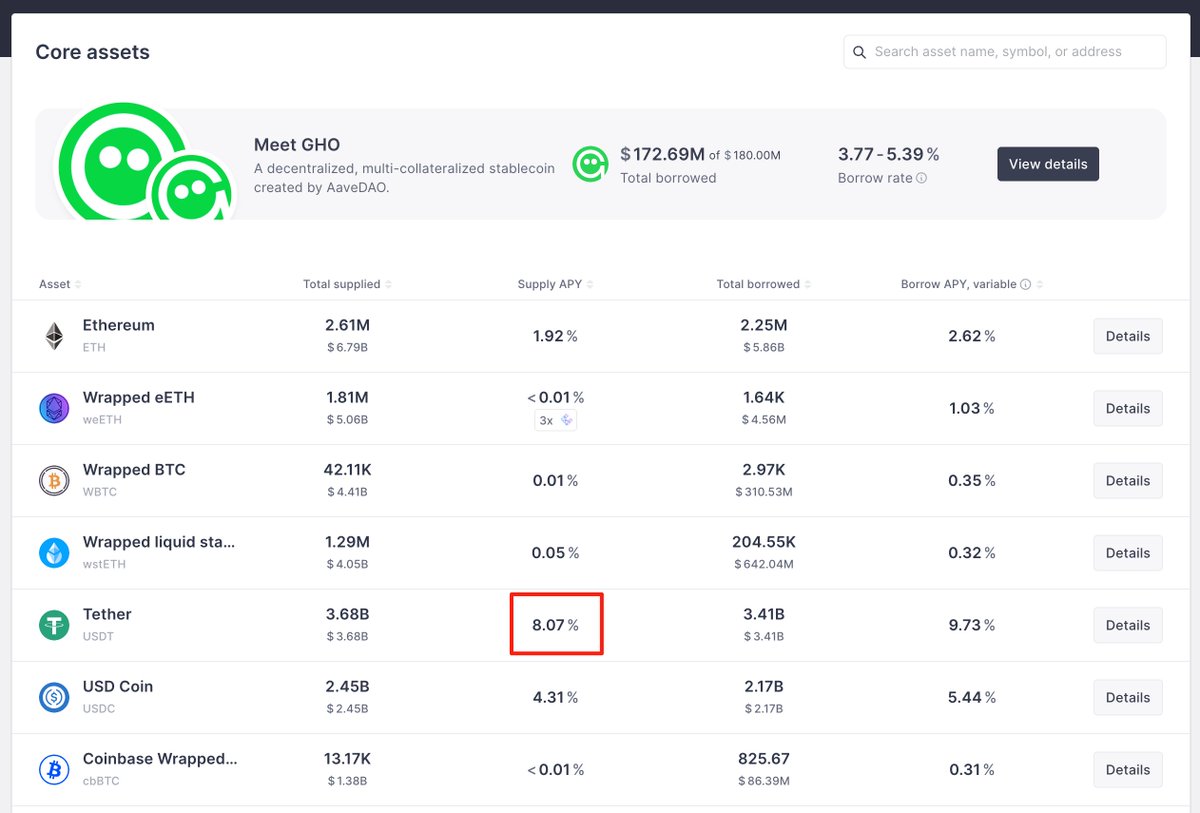
Task: Open Details for Tether
Action: pos(1128,625)
